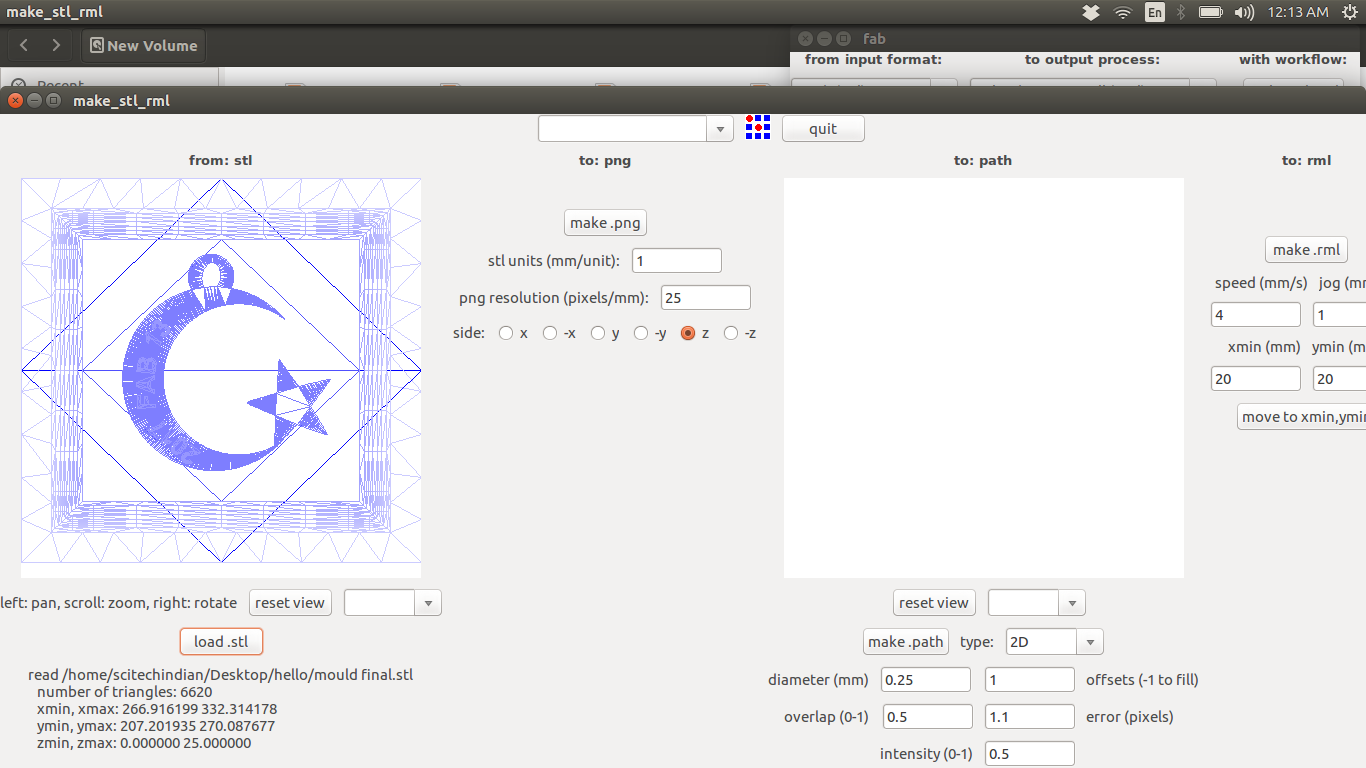Open the battery status indicator

coord(1210,12)
